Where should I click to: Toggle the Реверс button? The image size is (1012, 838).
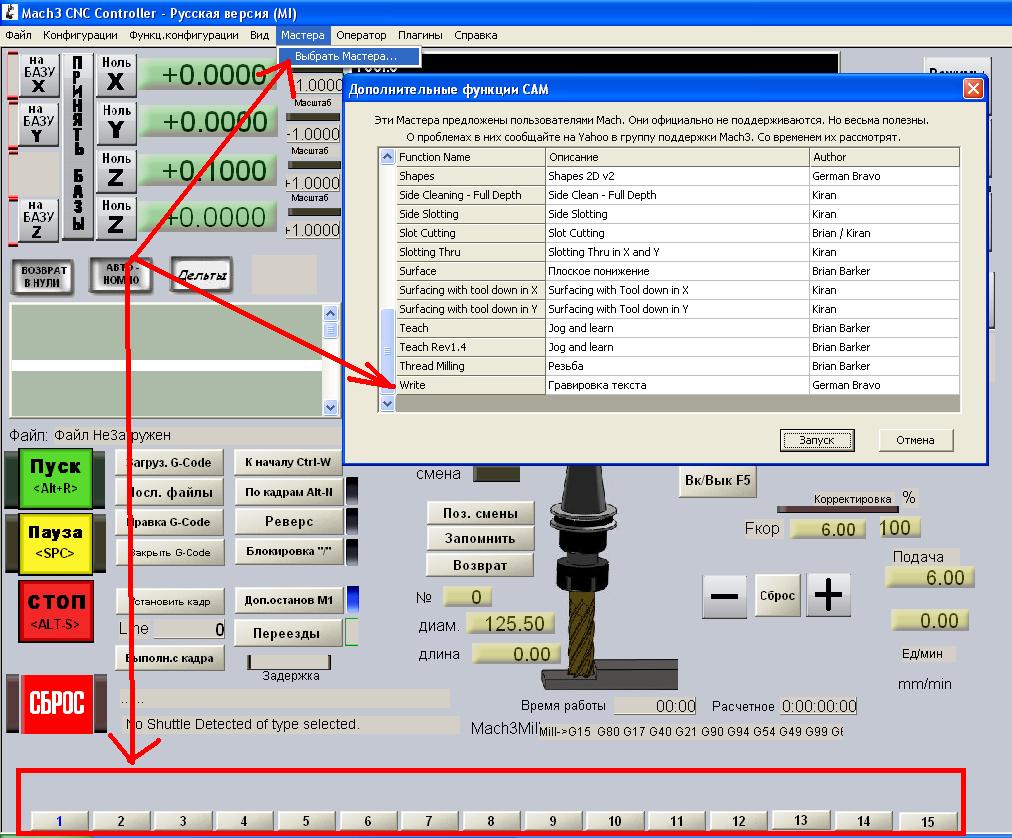click(x=288, y=522)
